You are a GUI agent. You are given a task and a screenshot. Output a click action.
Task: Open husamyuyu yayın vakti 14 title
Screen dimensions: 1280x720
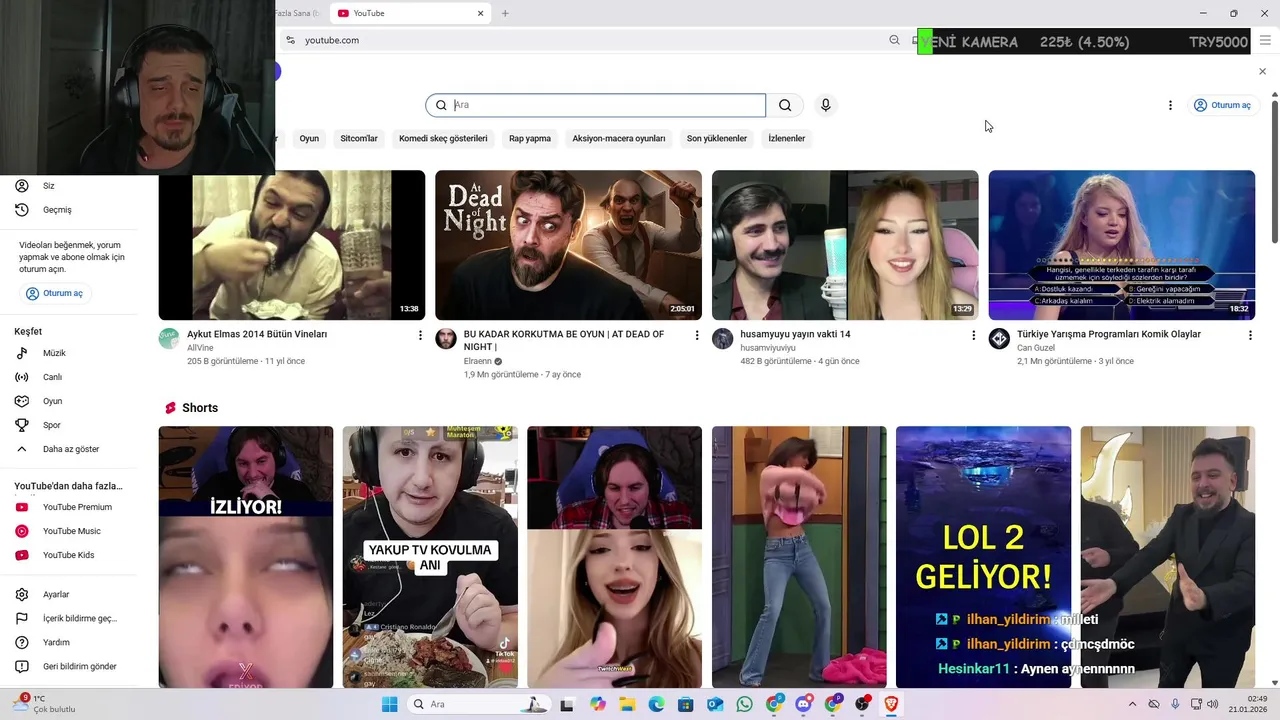[795, 334]
